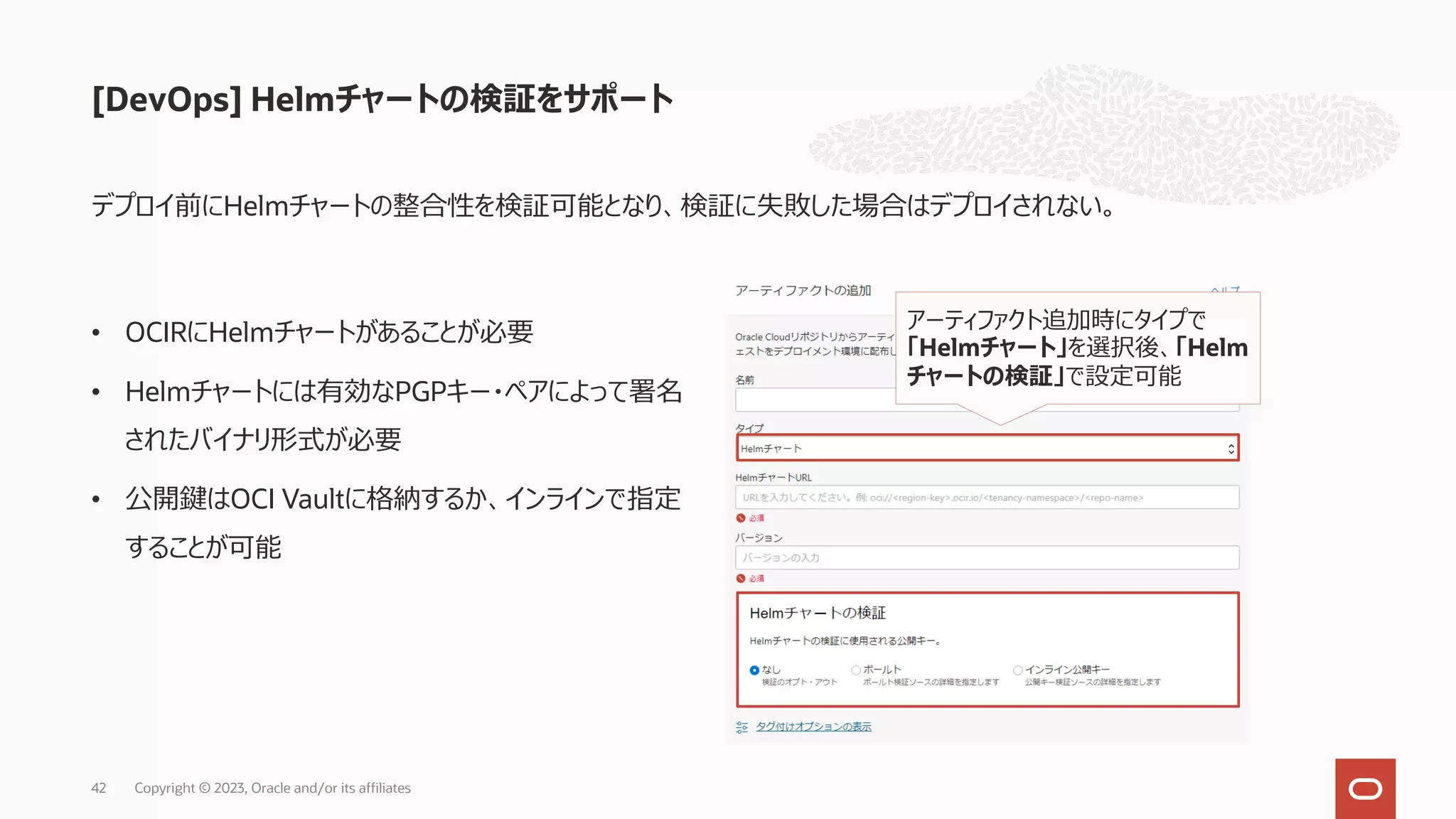Screen dimensions: 1456x819
Task: Click the required error icon under バージョン
Action: click(741, 579)
